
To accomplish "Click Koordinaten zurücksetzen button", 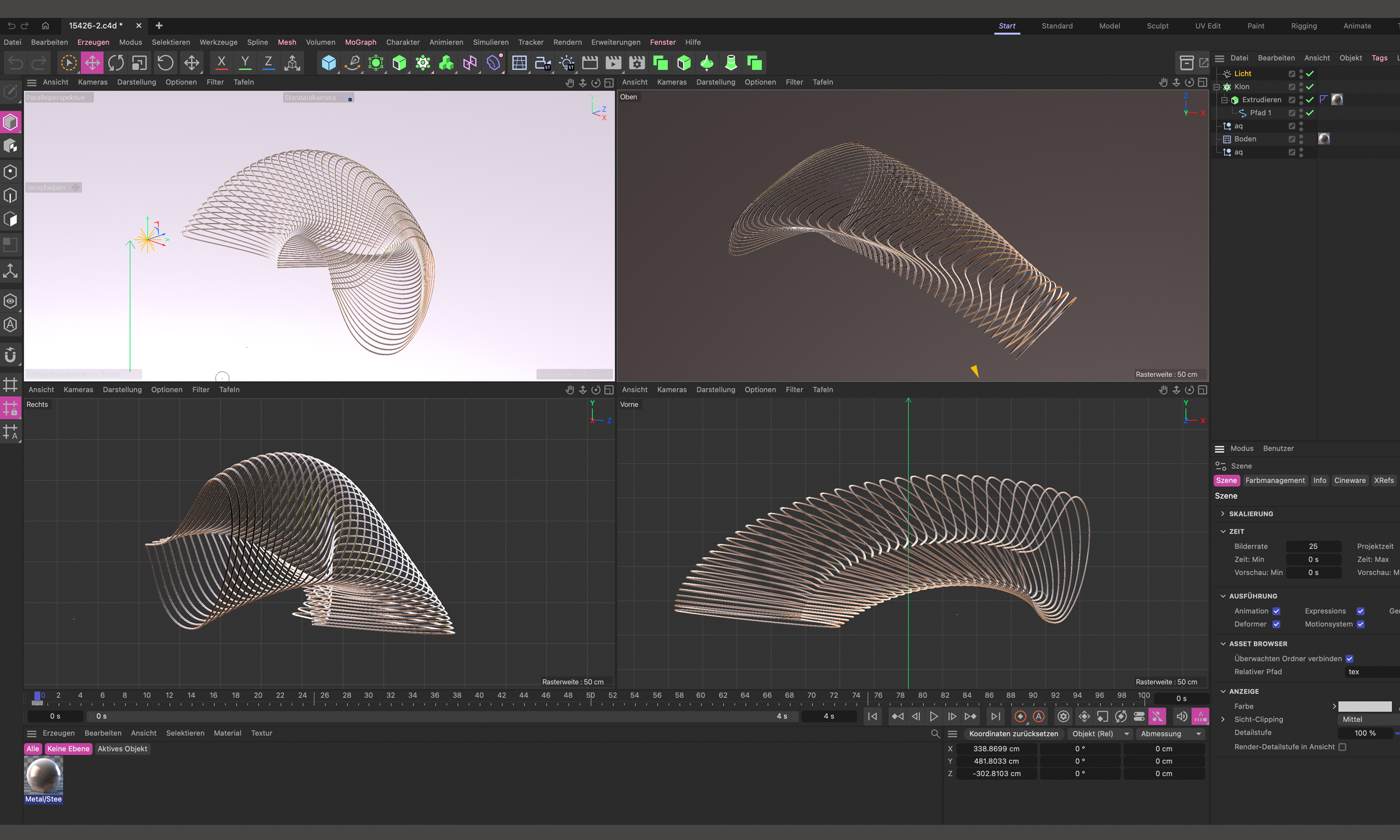I will (1013, 734).
